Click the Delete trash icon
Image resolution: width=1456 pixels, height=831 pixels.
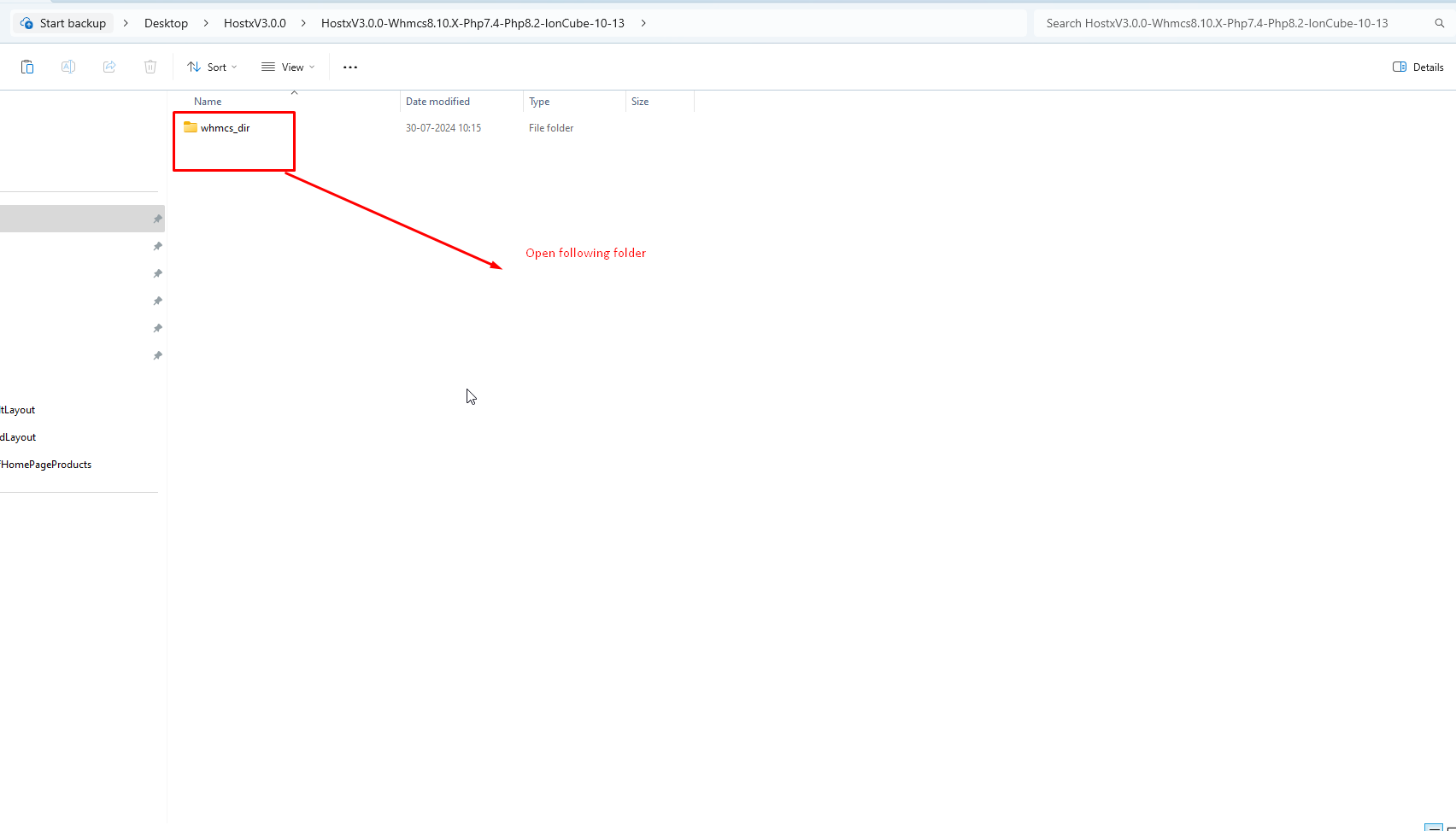tap(150, 67)
